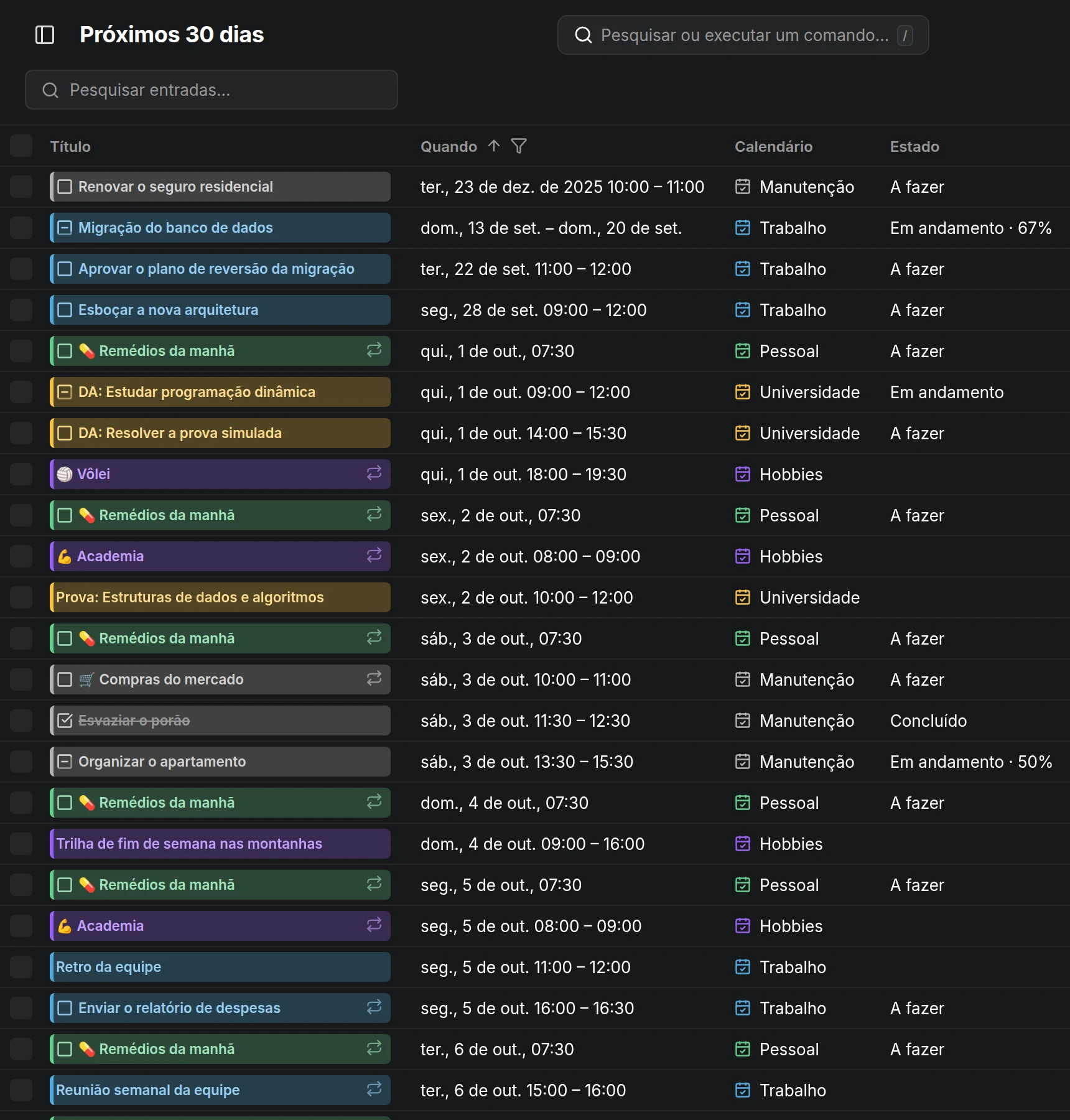This screenshot has width=1070, height=1120.
Task: Toggle the sidebar panel icon
Action: pyautogui.click(x=45, y=35)
